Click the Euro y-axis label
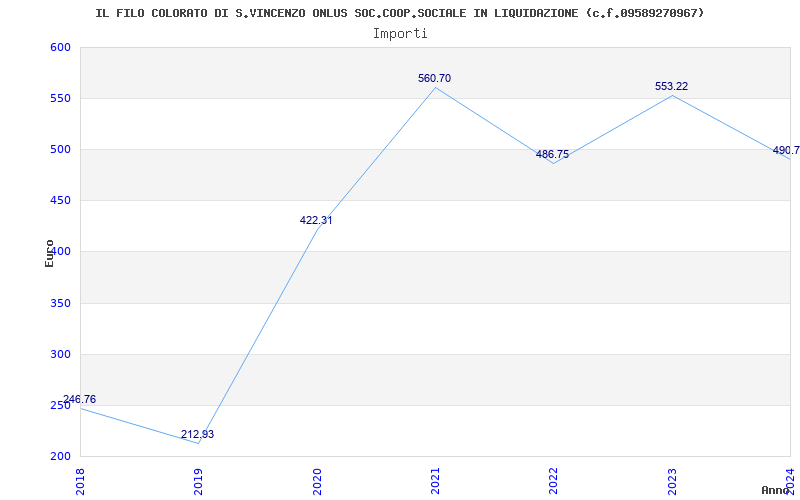 [49, 254]
